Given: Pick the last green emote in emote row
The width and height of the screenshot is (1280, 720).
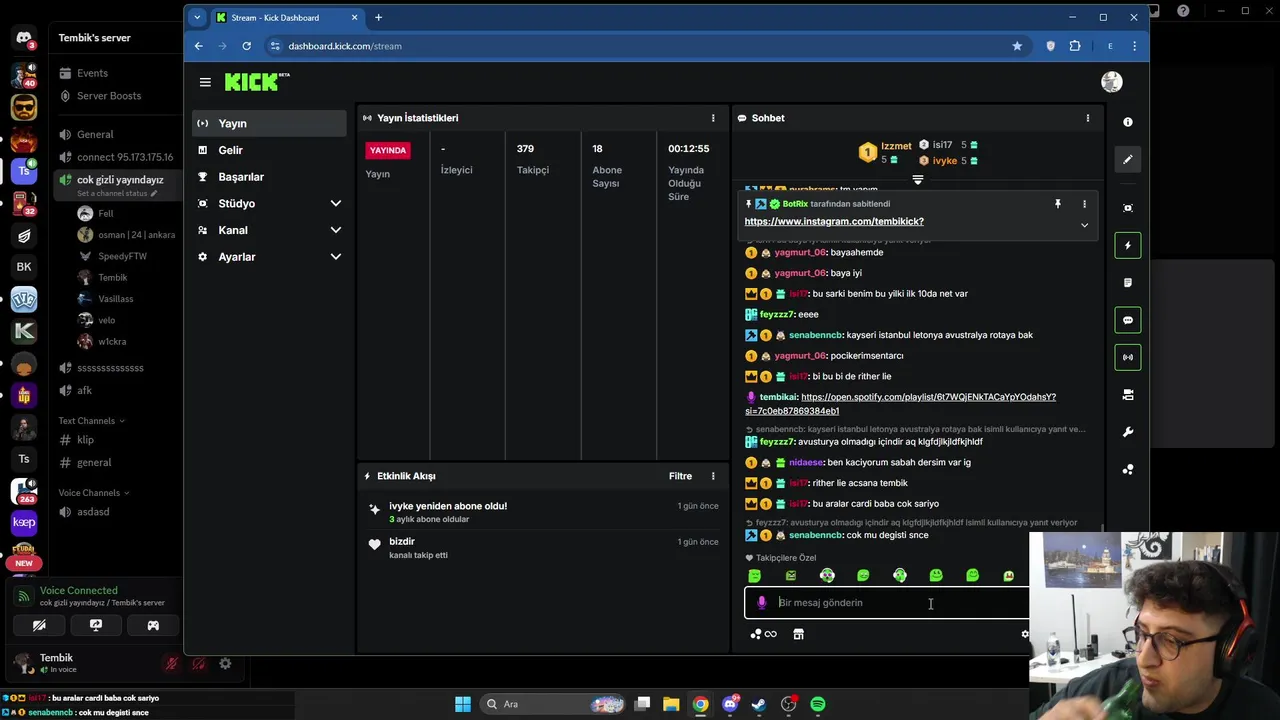Looking at the screenshot, I should [1009, 576].
